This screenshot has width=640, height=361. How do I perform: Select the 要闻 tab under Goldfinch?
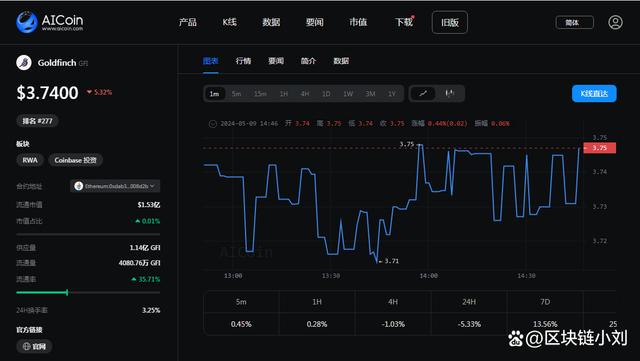point(276,61)
